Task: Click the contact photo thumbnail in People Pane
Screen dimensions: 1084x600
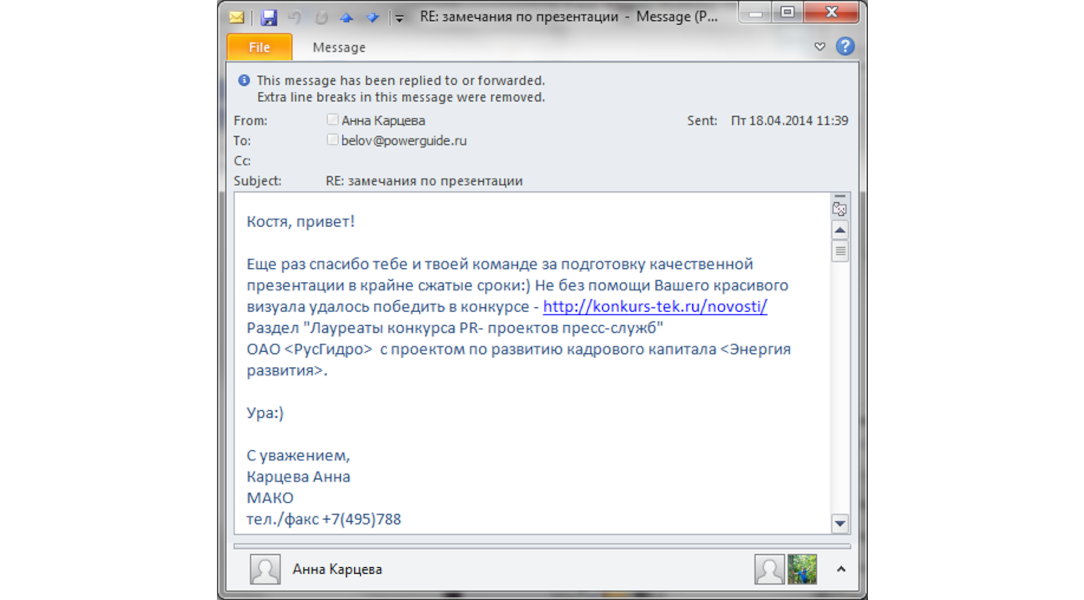Action: pos(802,569)
